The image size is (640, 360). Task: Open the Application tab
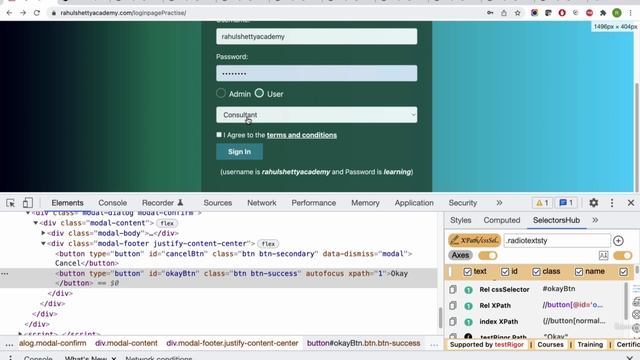[414, 203]
